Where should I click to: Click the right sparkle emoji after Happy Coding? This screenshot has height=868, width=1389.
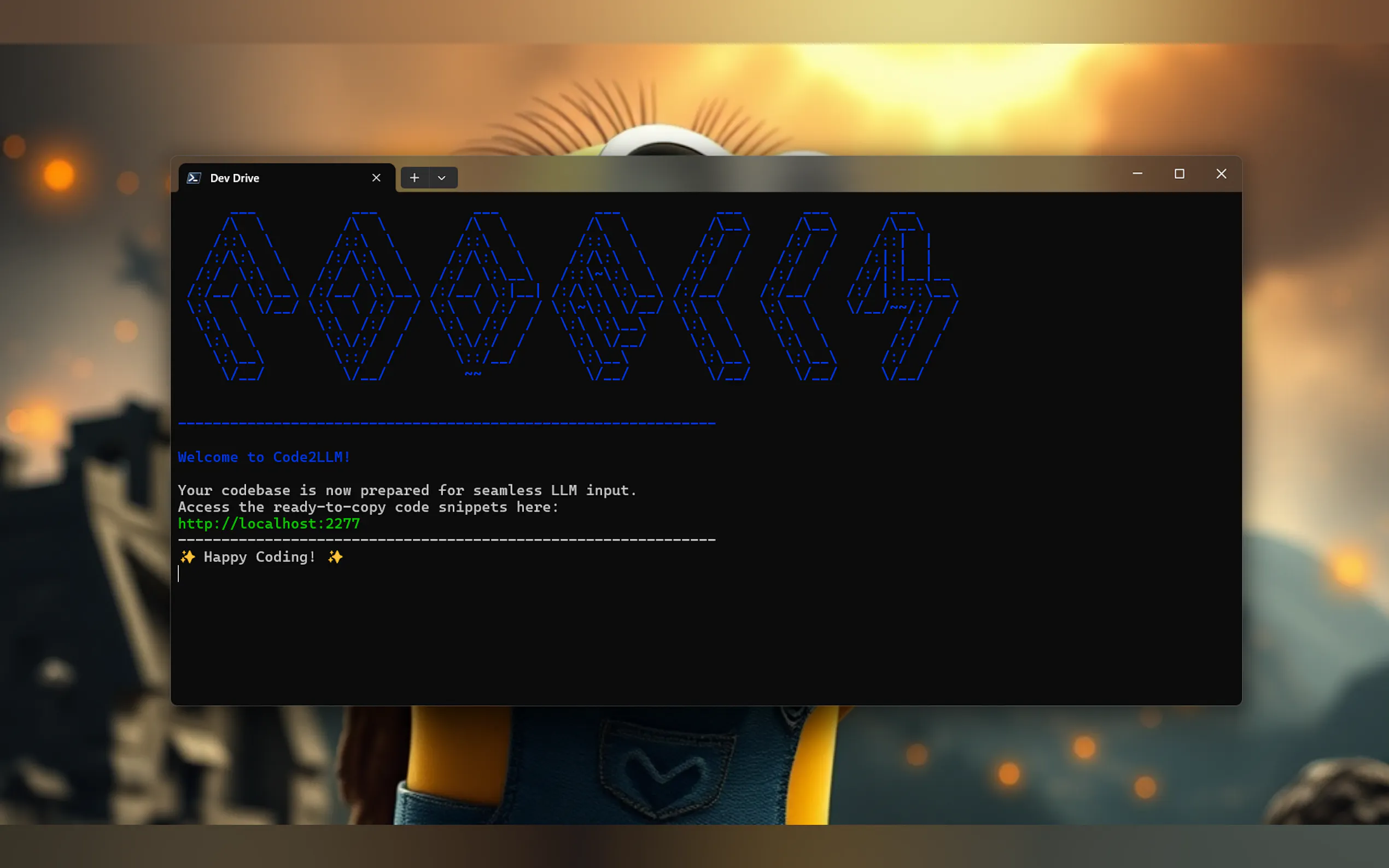pyautogui.click(x=335, y=557)
